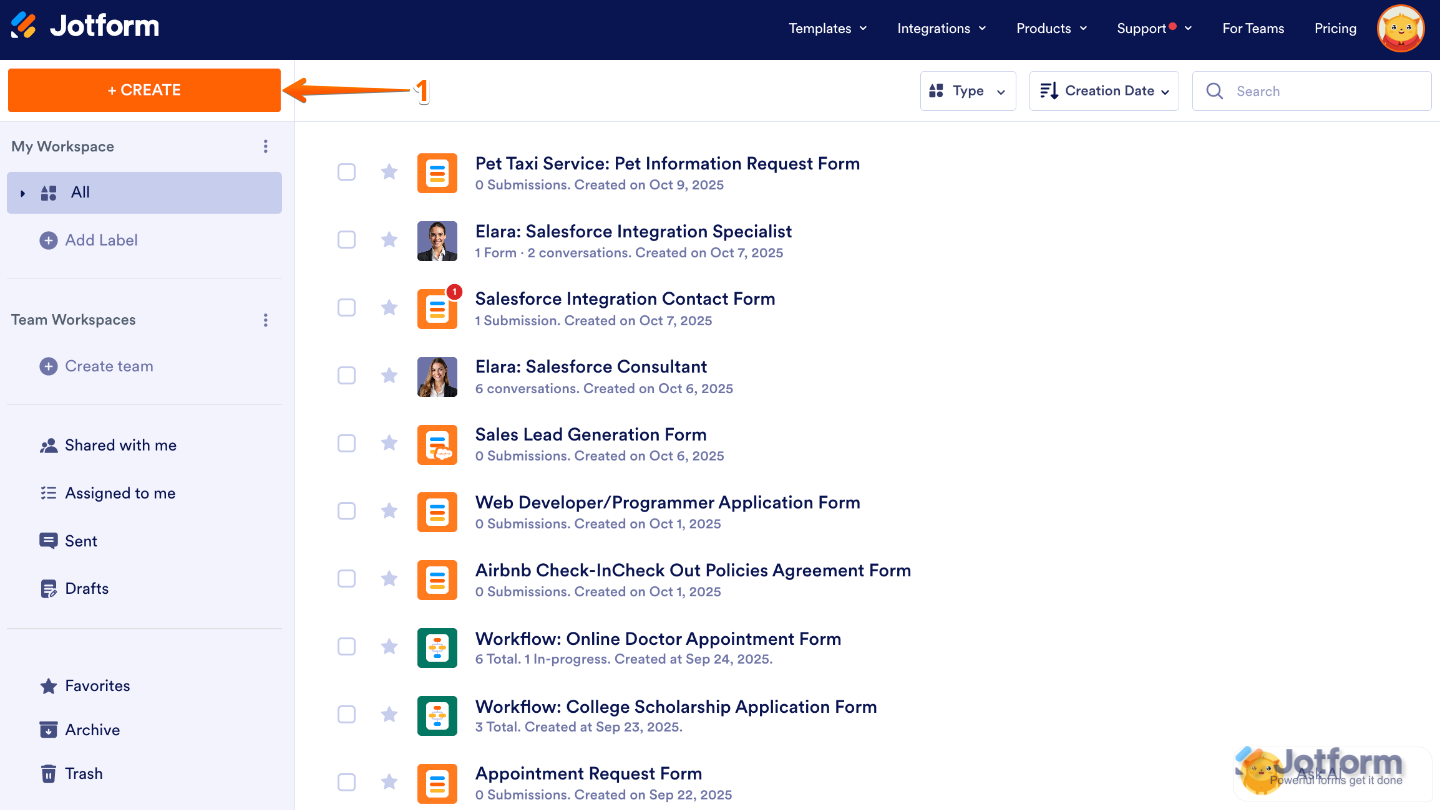Check Airbnb Check-In Policies Agreement Form row
This screenshot has width=1440, height=810.
click(x=347, y=579)
